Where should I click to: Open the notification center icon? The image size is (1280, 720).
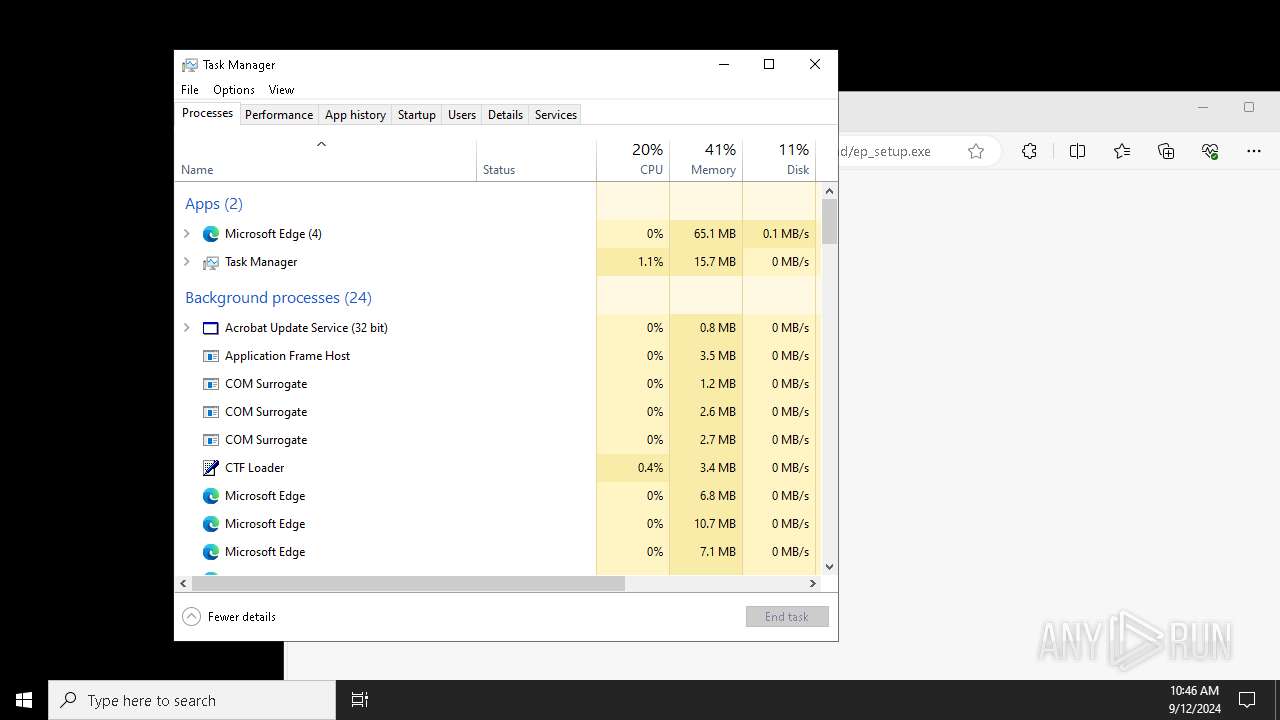click(1247, 700)
